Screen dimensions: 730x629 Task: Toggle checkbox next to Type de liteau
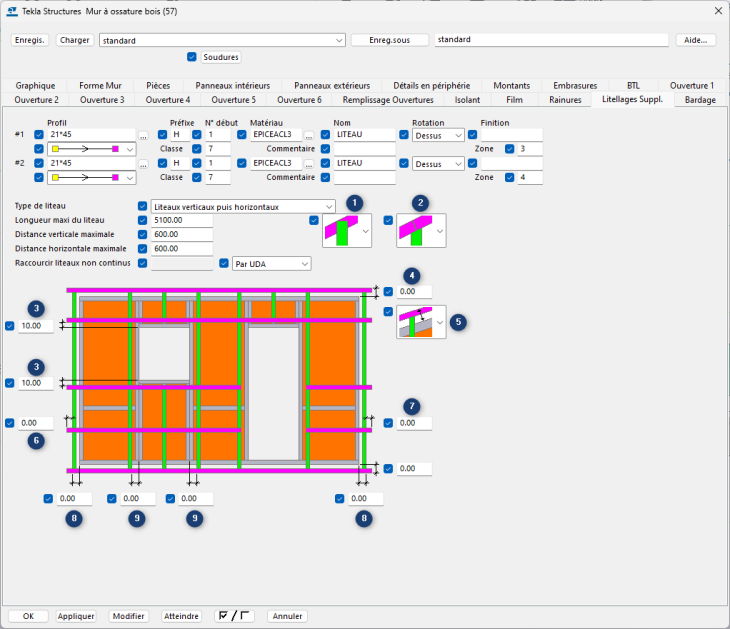[142, 206]
